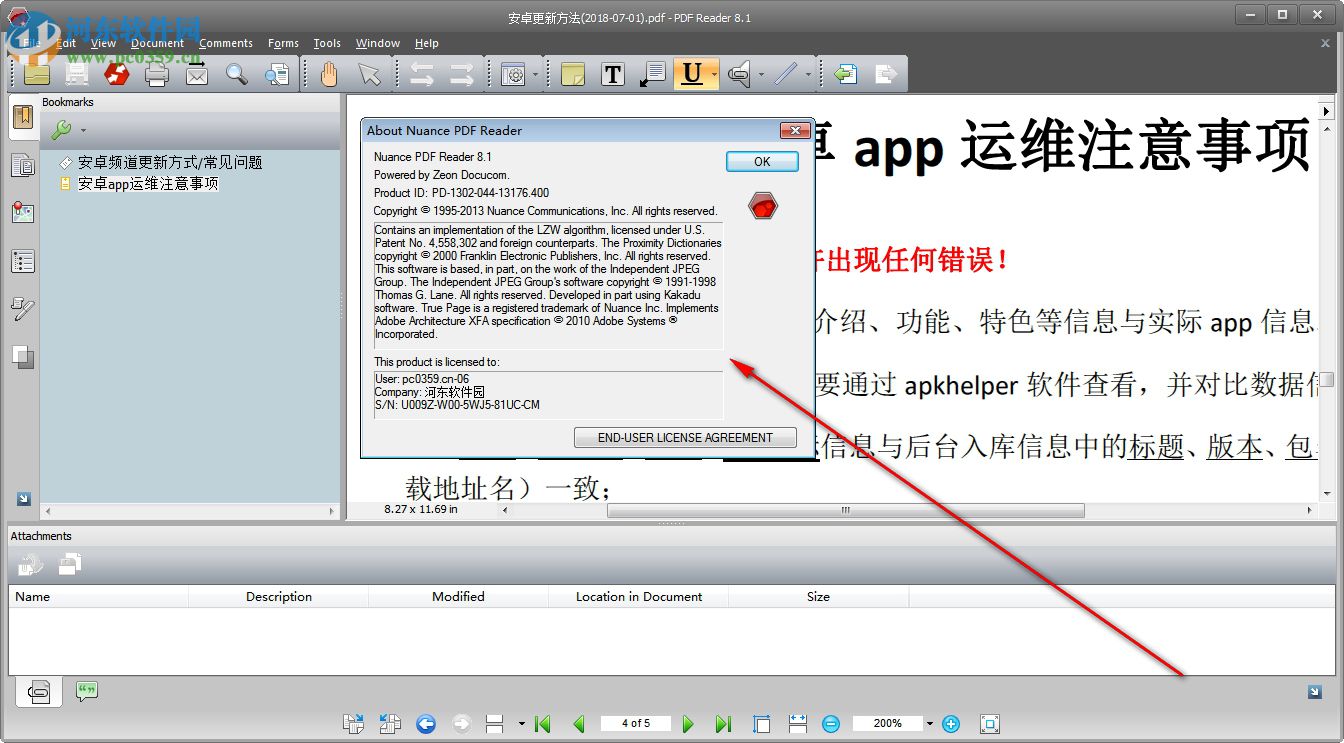The width and height of the screenshot is (1344, 743).
Task: Click the Bookmarks options wrench icon
Action: click(x=61, y=130)
